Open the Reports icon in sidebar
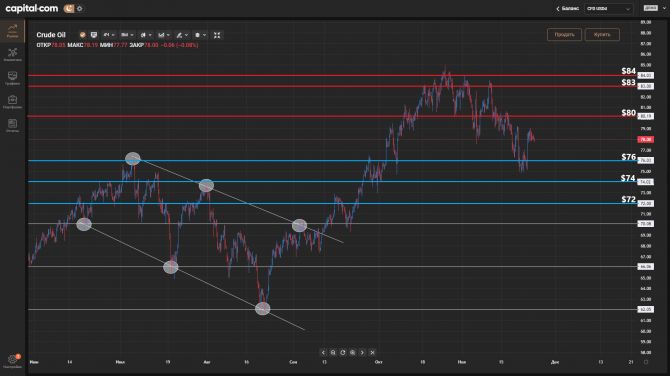This screenshot has height=376, width=670. (x=12, y=126)
